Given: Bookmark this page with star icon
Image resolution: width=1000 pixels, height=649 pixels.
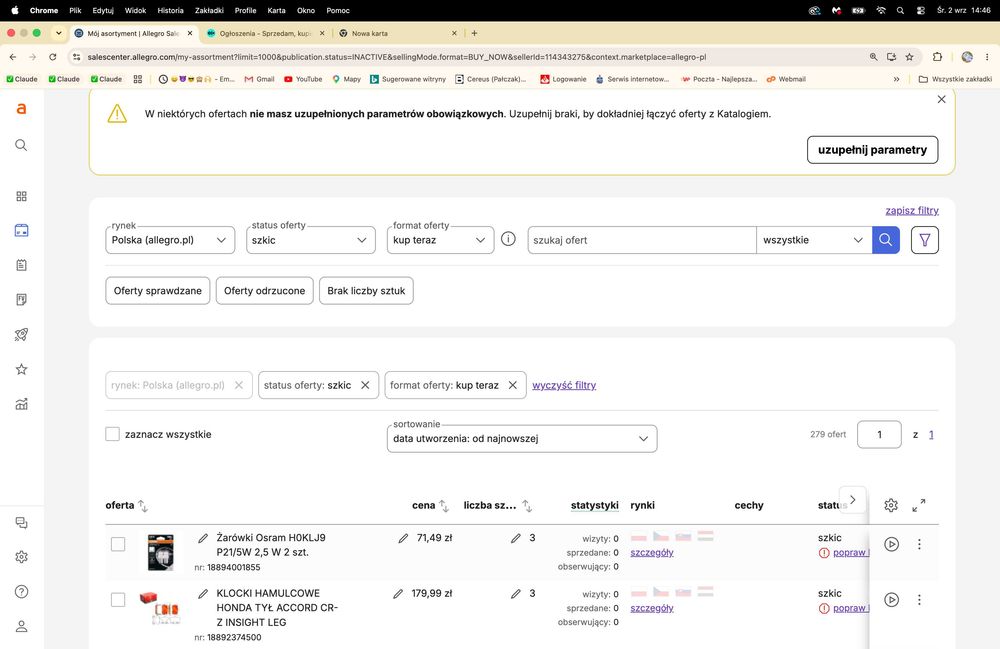Looking at the screenshot, I should point(909,57).
